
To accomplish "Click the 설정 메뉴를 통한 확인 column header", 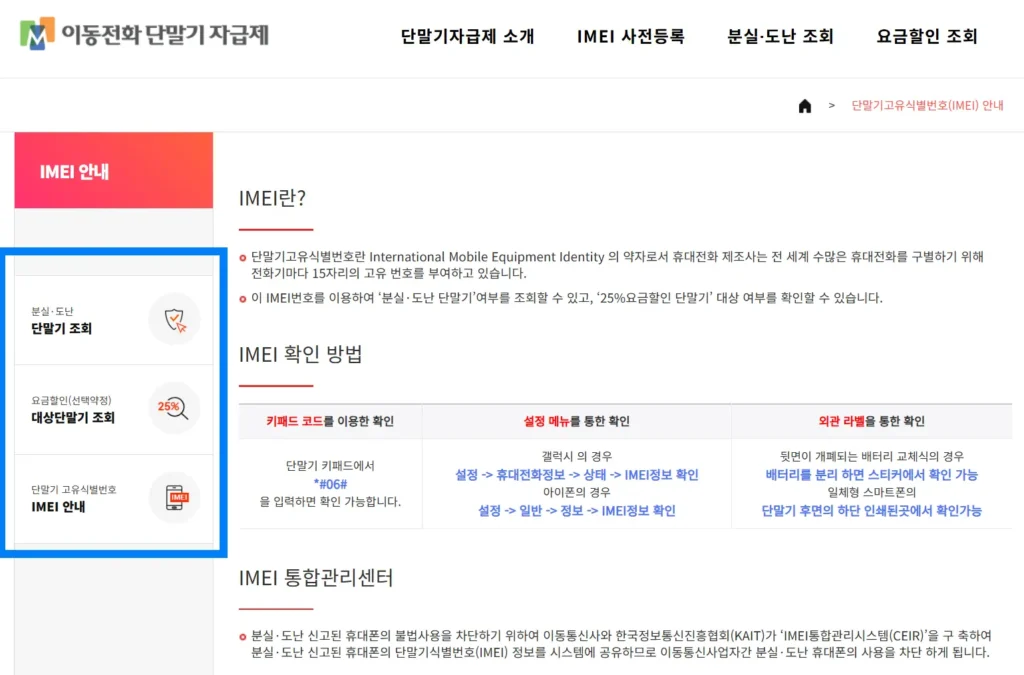I will 577,421.
